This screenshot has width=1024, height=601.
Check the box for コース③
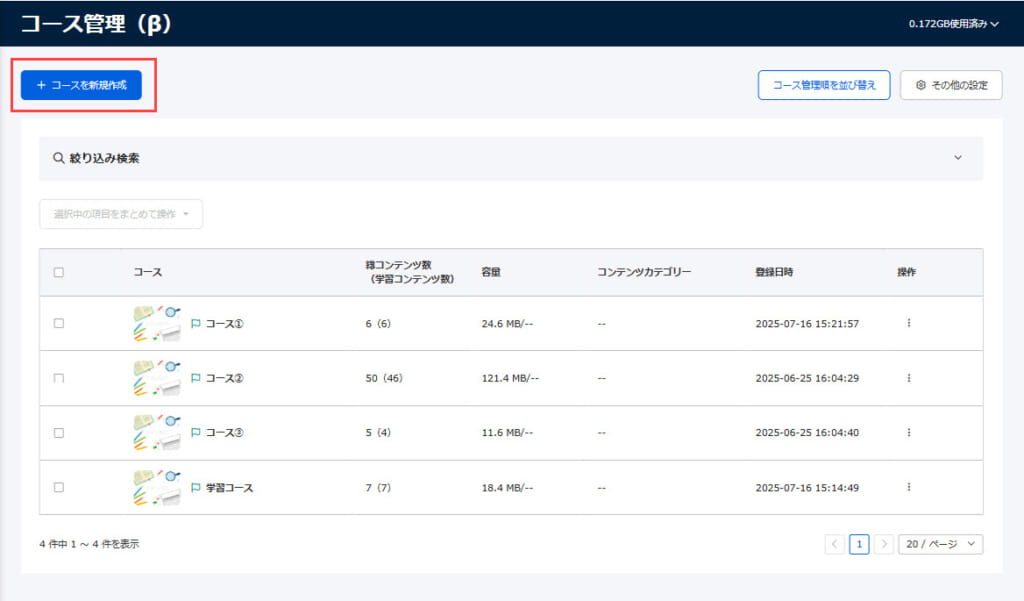(x=59, y=433)
